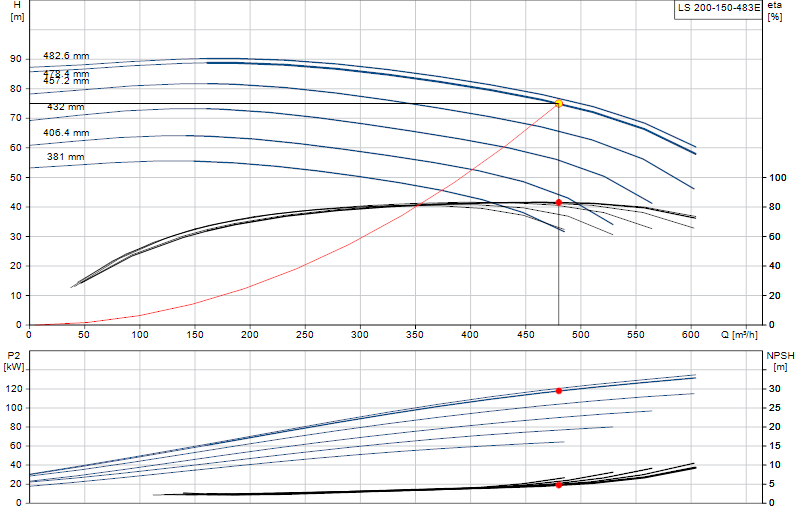The image size is (800, 520).
Task: Select the 482.6 mm impeller label
Action: tap(66, 56)
